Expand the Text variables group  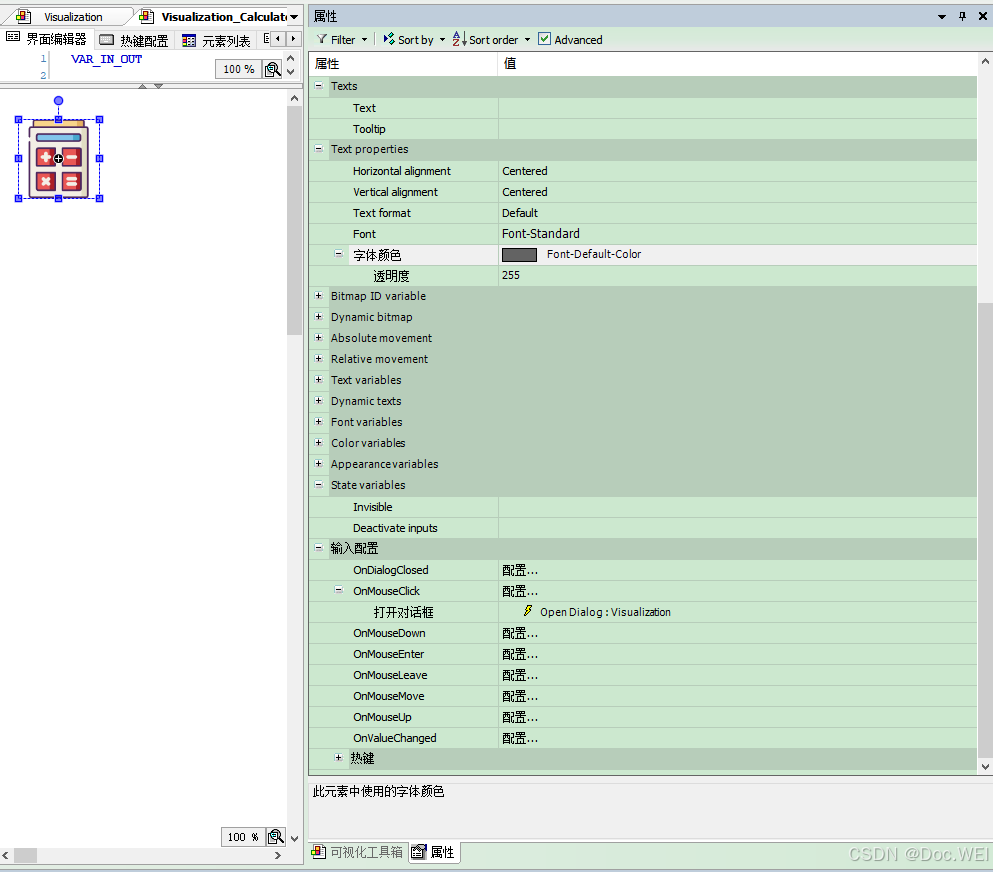319,379
